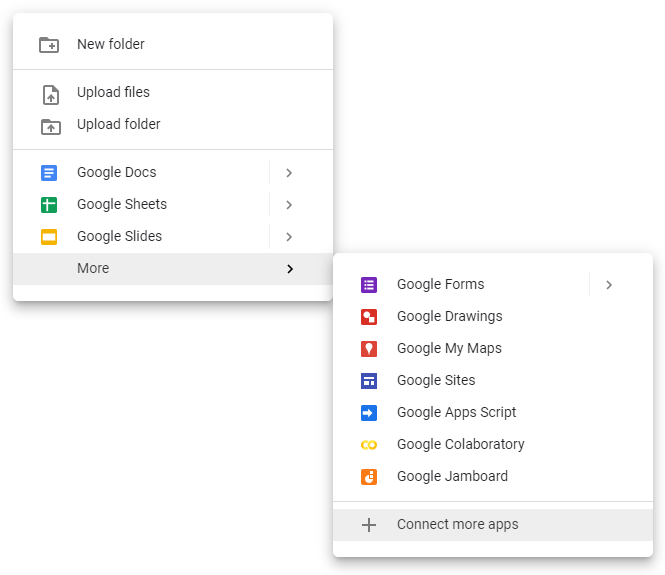Screen dimensions: 665x575
Task: Click the Google Sites icon
Action: tap(369, 381)
